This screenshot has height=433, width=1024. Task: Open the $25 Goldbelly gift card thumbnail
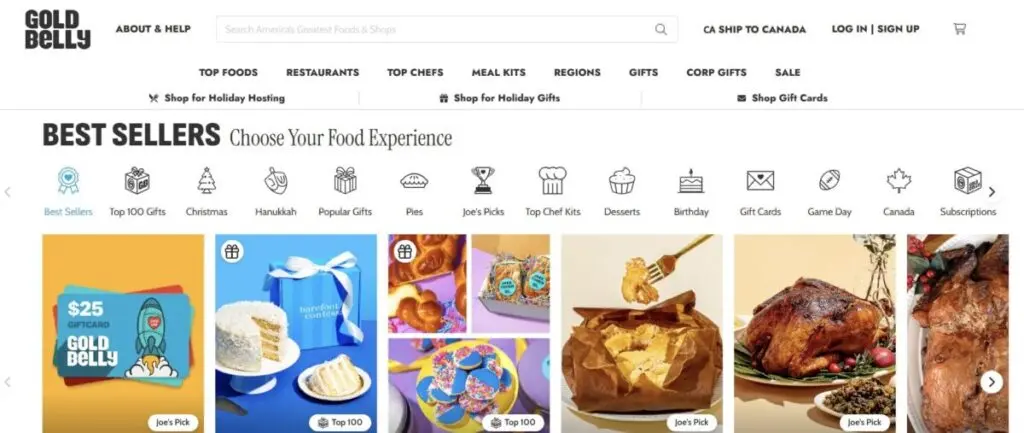click(123, 333)
